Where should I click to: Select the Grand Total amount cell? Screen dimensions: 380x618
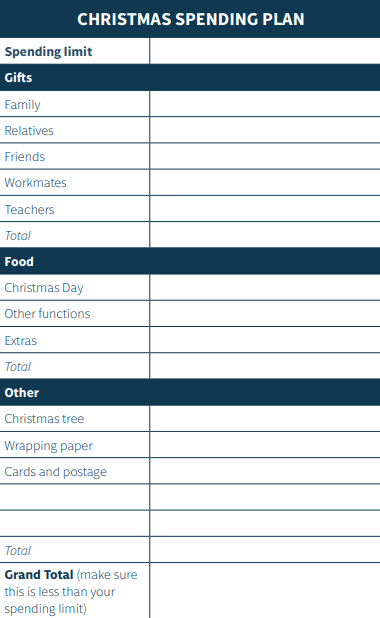[265, 590]
